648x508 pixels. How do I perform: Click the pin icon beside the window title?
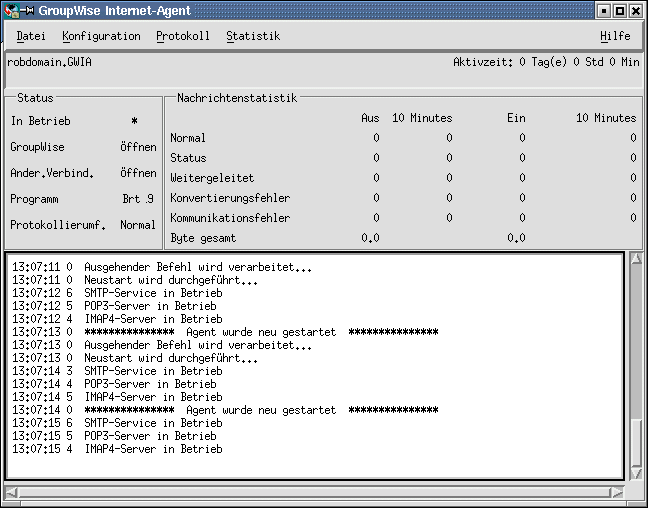pyautogui.click(x=28, y=10)
